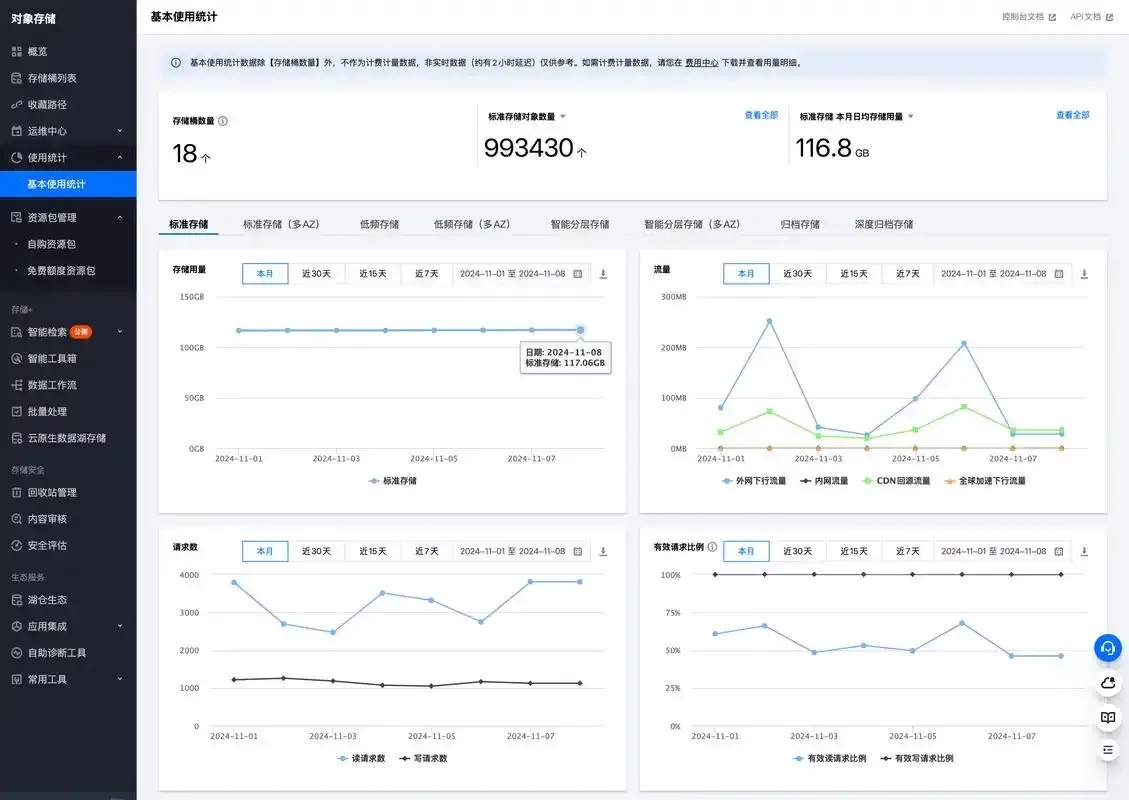This screenshot has width=1129, height=800.
Task: Switch to the 归档存储 tab
Action: click(800, 224)
